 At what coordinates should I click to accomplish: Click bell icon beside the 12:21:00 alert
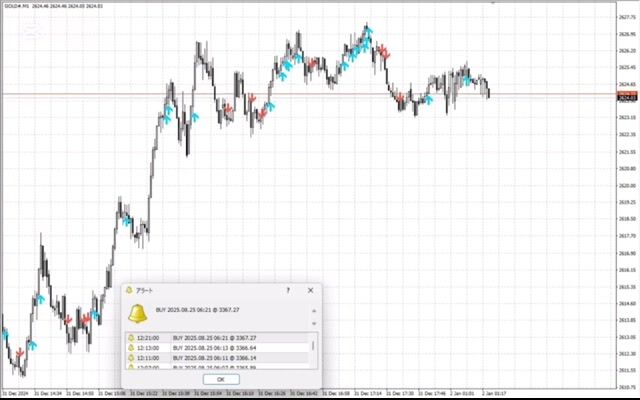click(x=130, y=338)
